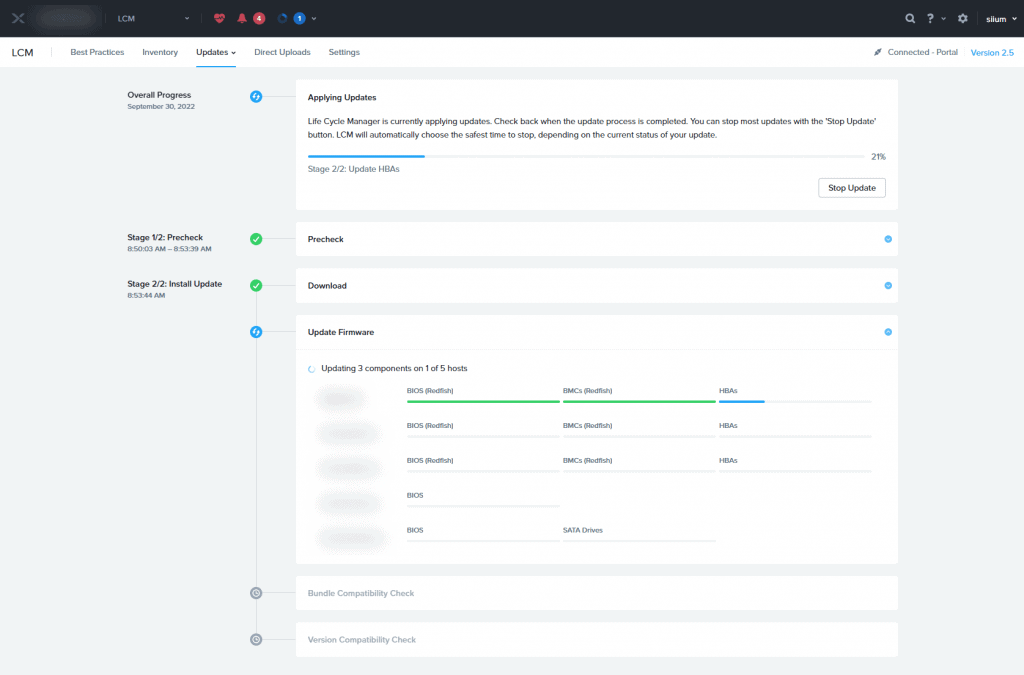Switch to the Inventory tab
The width and height of the screenshot is (1024, 675).
pyautogui.click(x=160, y=52)
